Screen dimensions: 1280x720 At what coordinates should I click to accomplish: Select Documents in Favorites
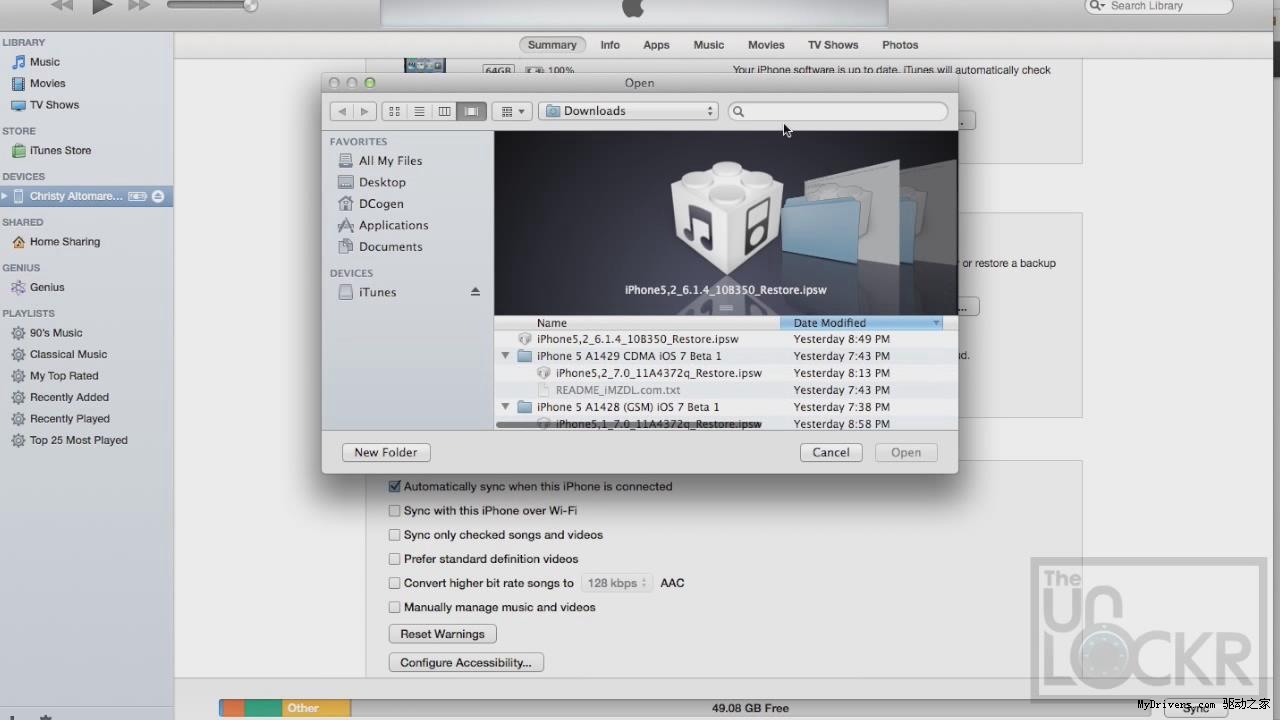tap(390, 247)
